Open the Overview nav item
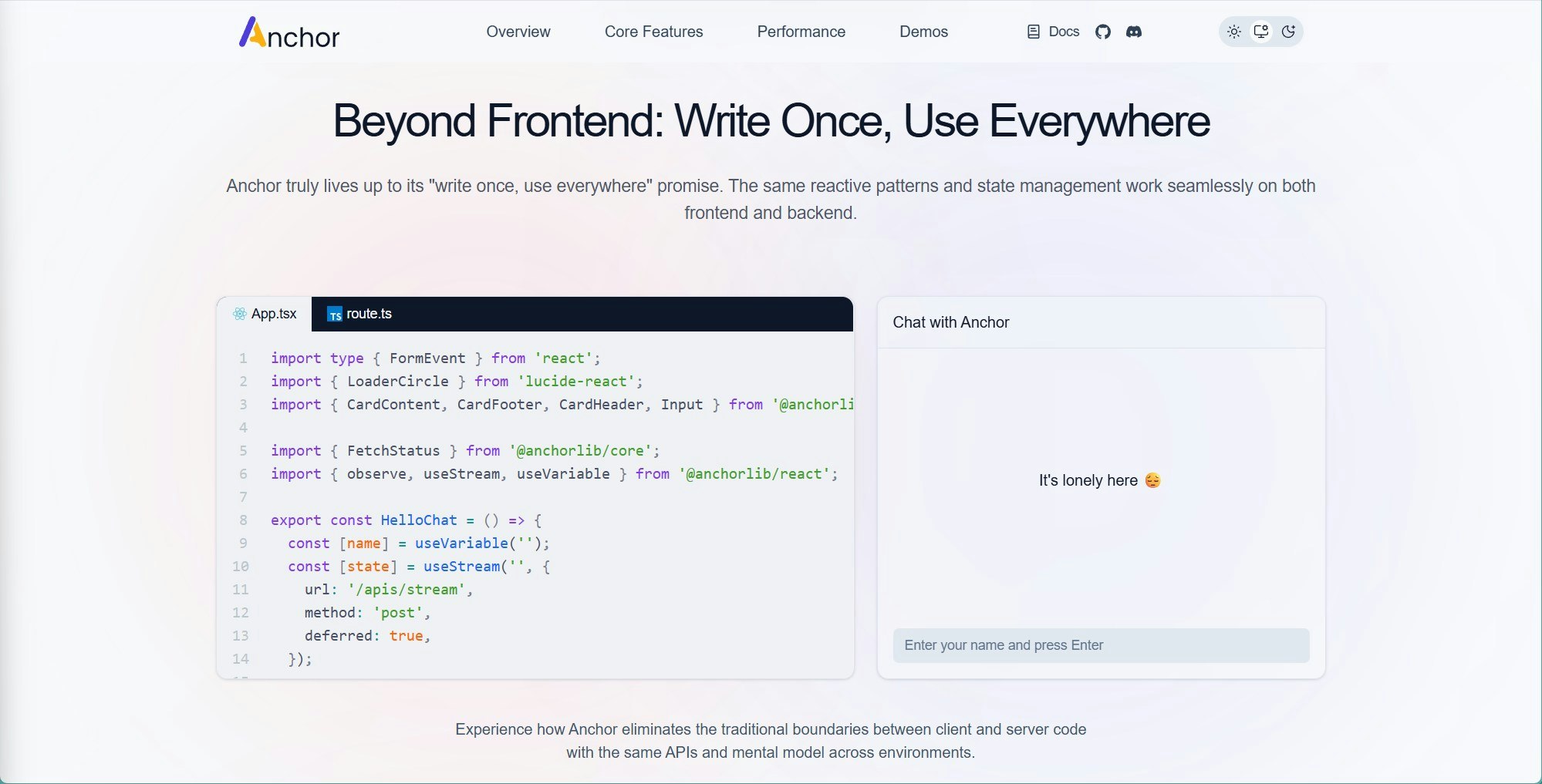The width and height of the screenshot is (1542, 784). [x=518, y=32]
